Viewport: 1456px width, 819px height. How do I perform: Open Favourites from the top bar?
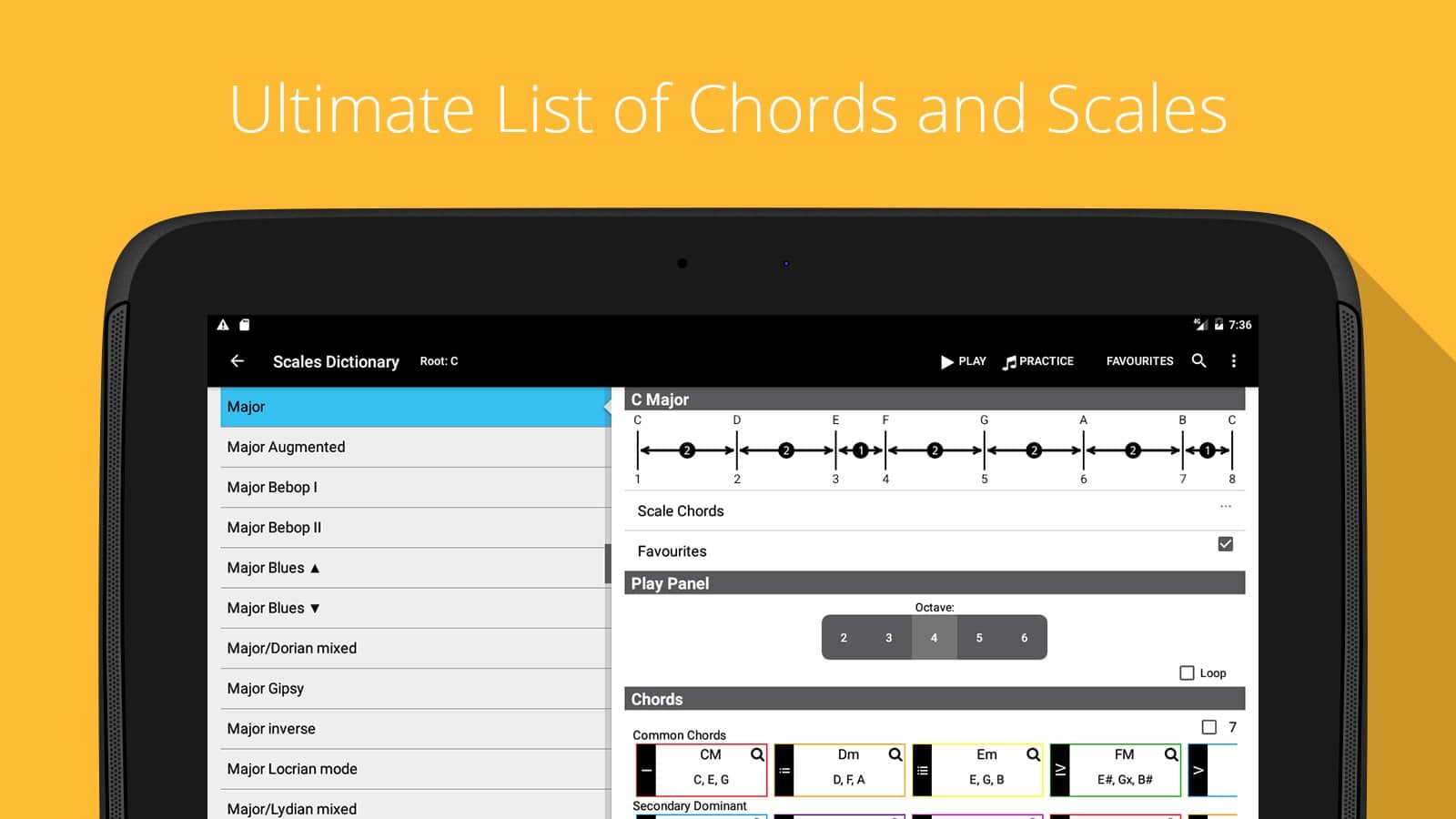(x=1139, y=361)
